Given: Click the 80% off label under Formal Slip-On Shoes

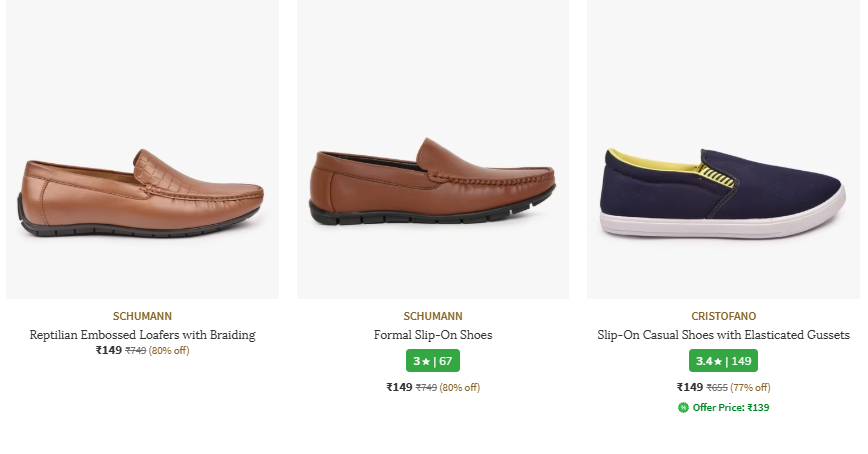Looking at the screenshot, I should pyautogui.click(x=460, y=388).
